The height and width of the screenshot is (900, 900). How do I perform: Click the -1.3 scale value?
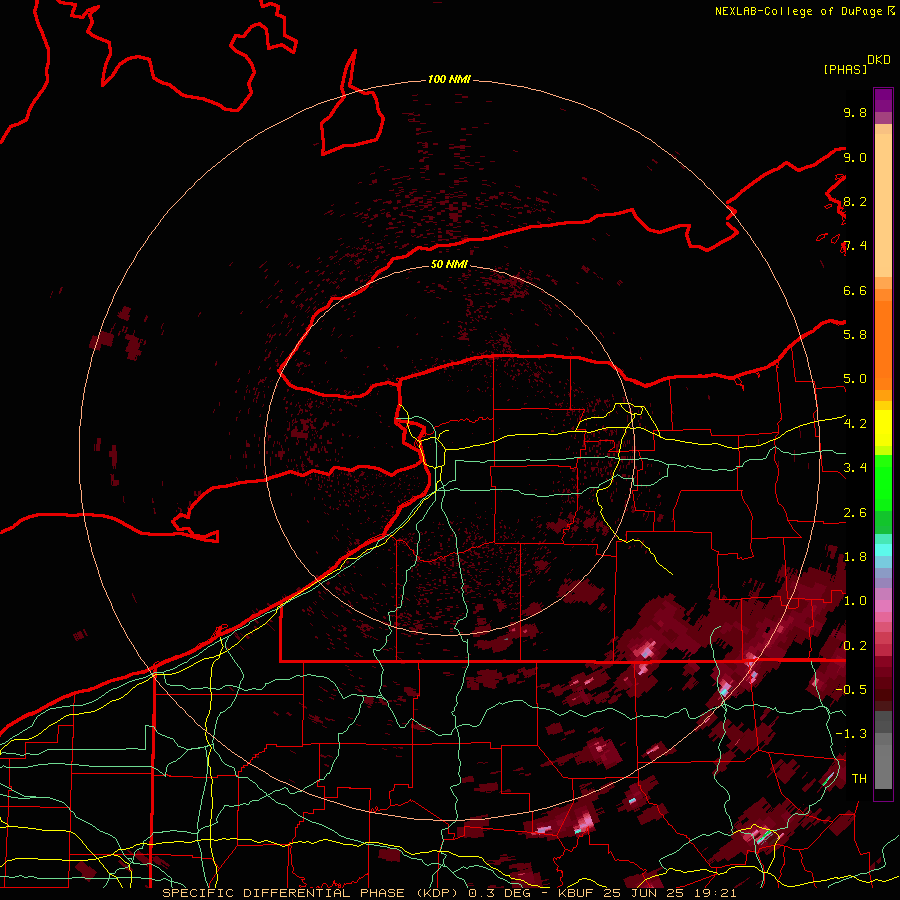[851, 734]
